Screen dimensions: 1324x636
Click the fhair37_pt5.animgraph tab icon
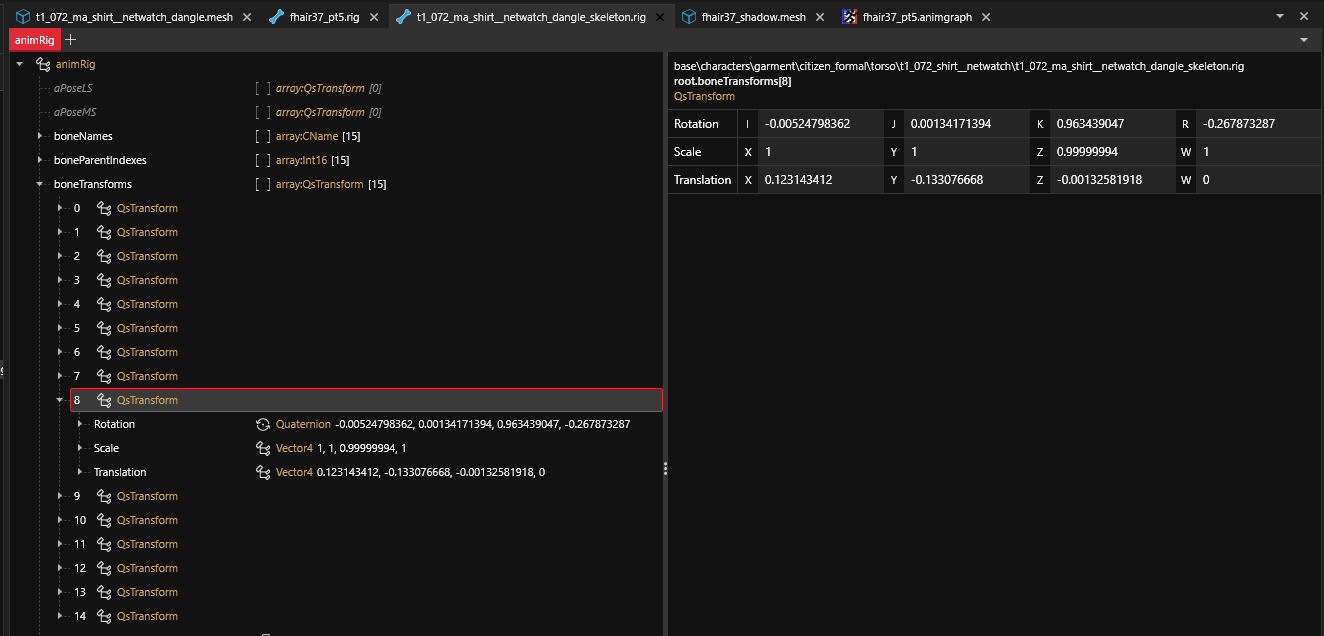(850, 17)
